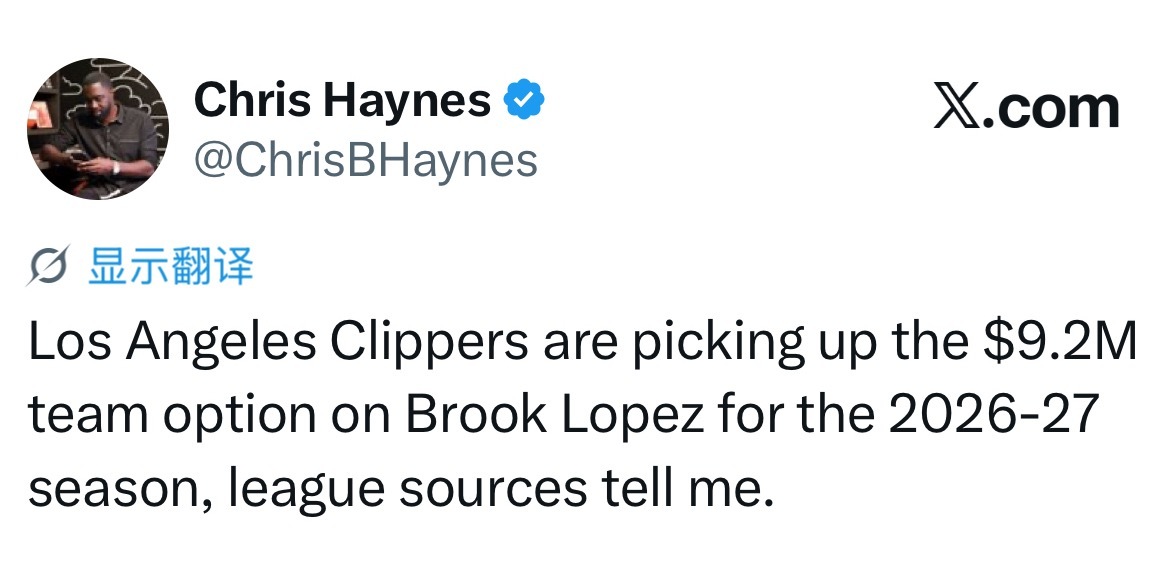Click the X logo in the watermark

click(x=957, y=109)
